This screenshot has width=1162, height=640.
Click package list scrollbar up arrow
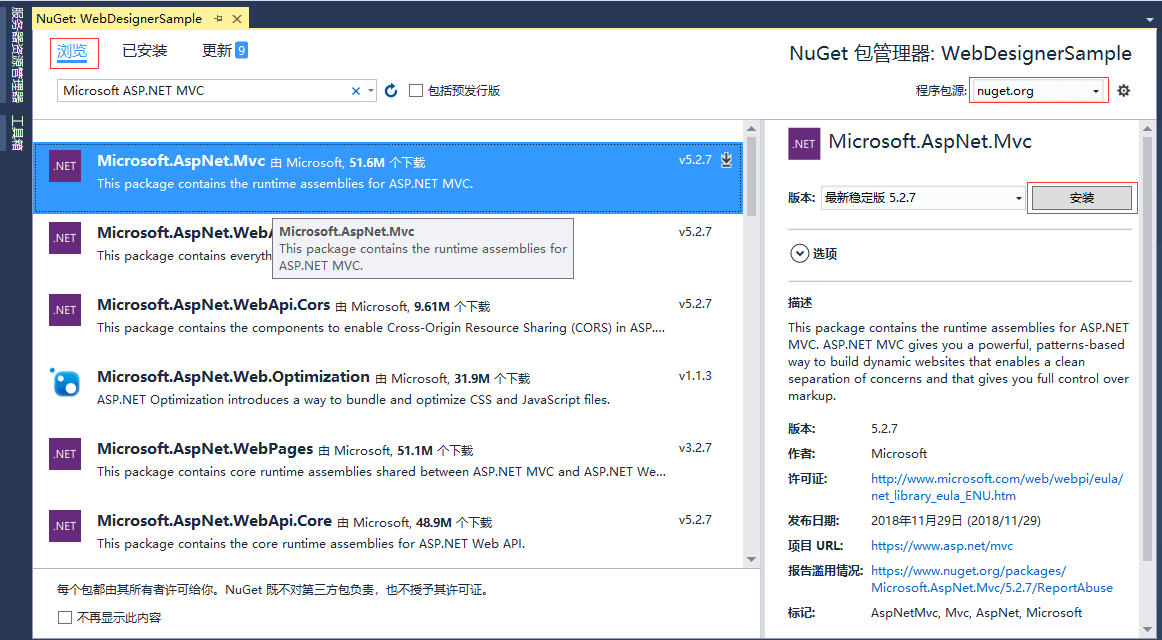click(x=751, y=130)
